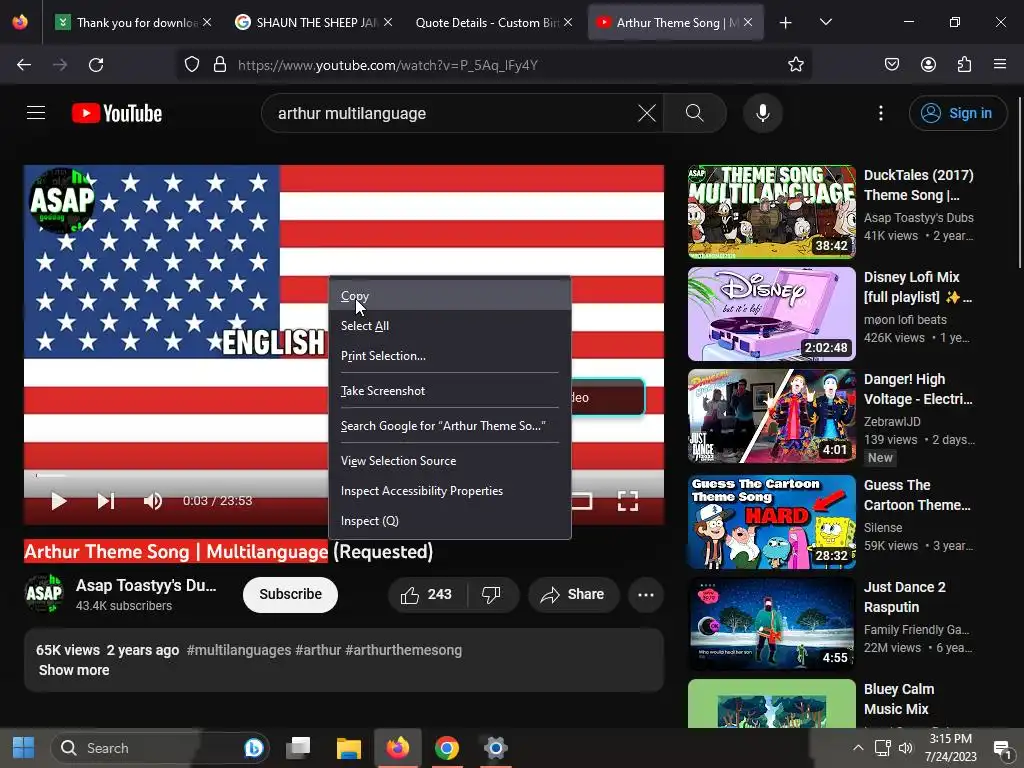Skip to next video

tap(106, 501)
